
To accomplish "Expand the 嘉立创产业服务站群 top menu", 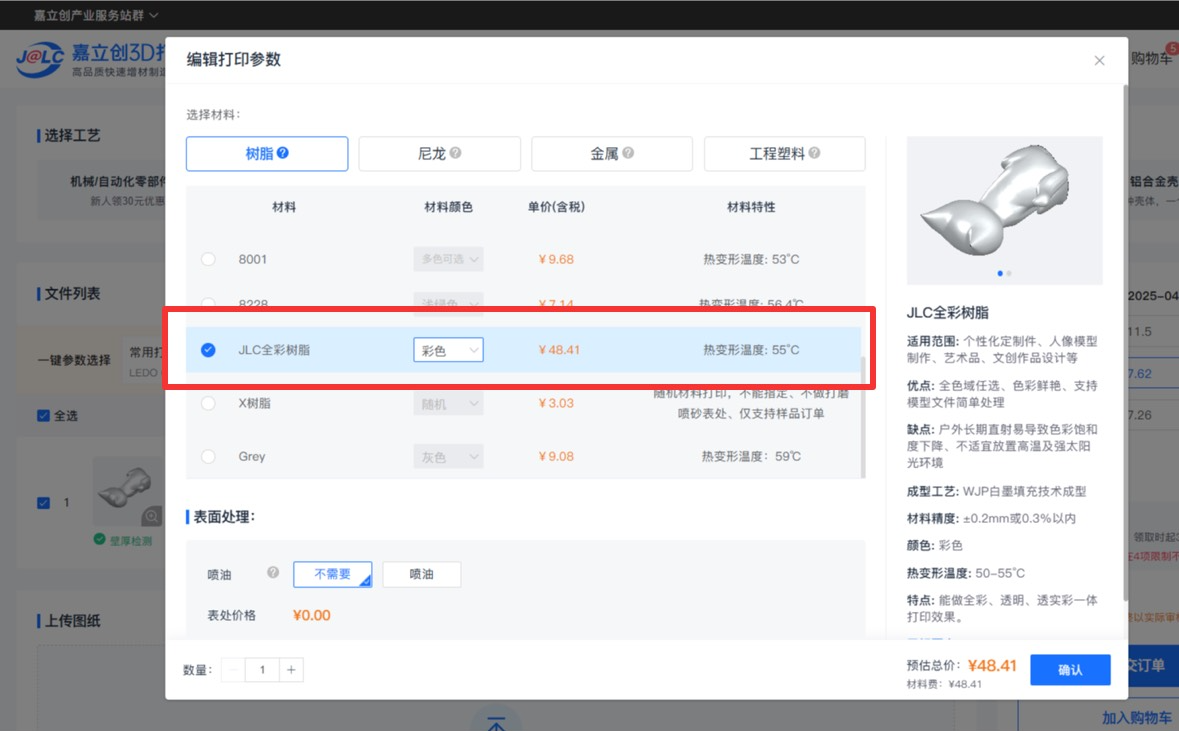I will 96,15.
